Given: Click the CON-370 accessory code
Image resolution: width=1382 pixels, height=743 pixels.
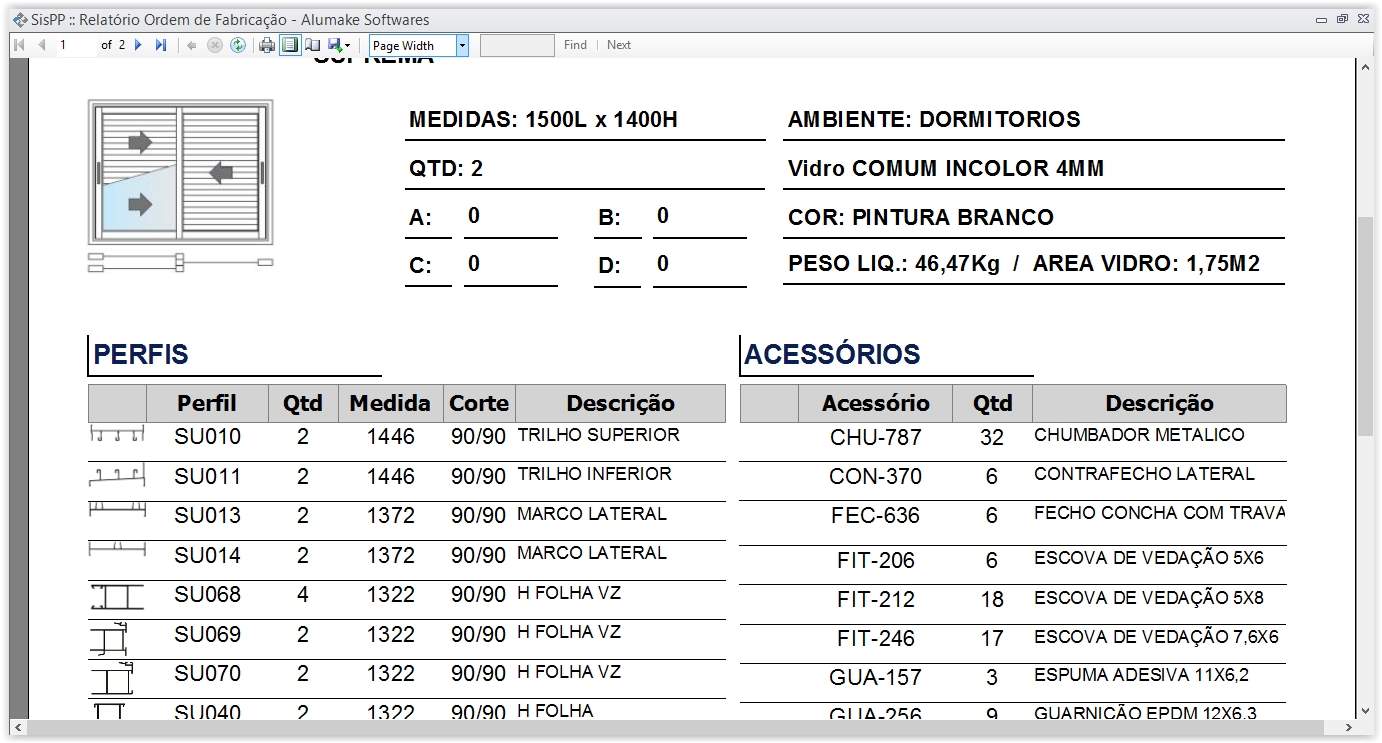Looking at the screenshot, I should [875, 477].
